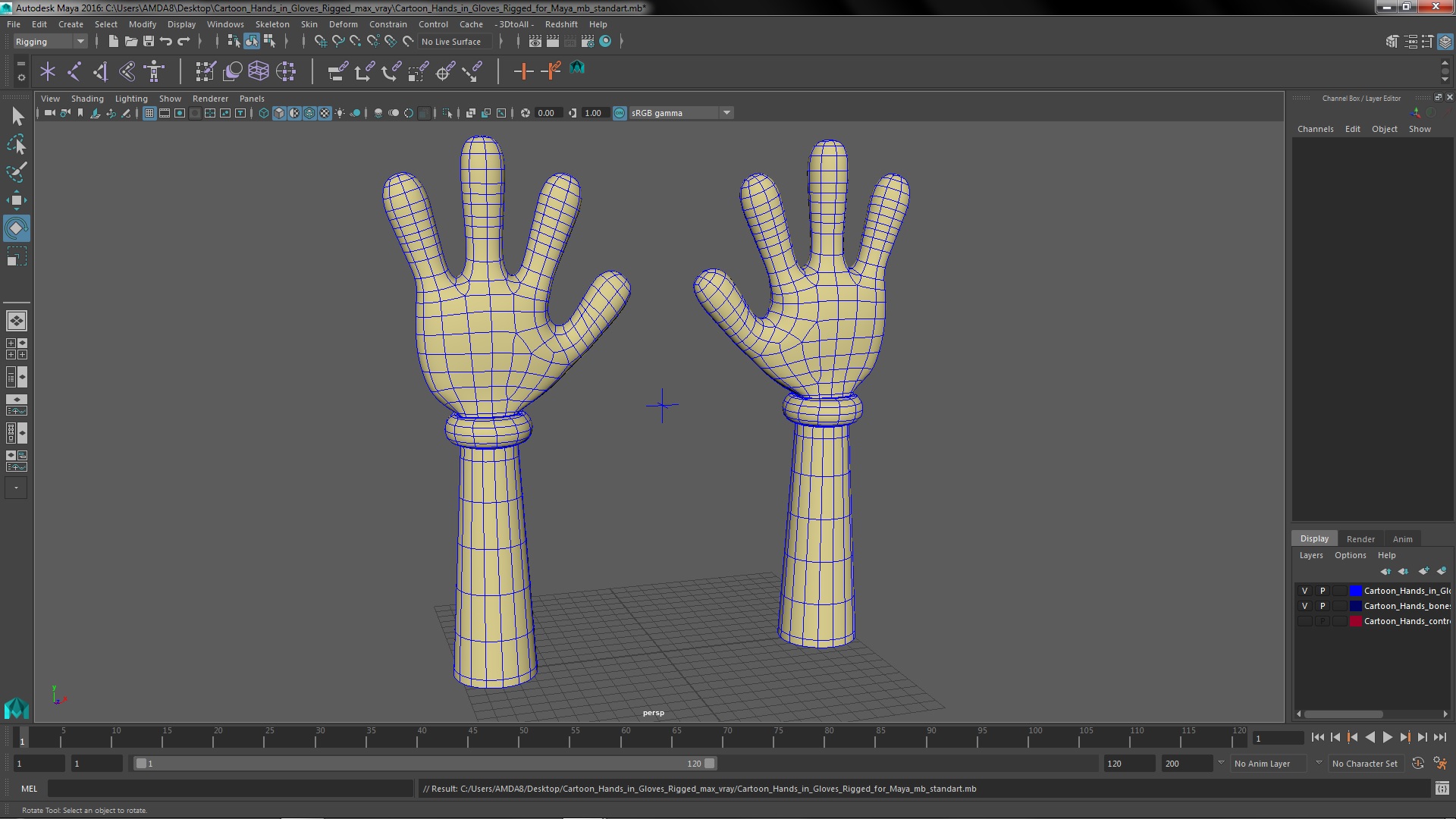This screenshot has height=819, width=1456.
Task: Select the Rotate tool in the toolbox
Action: pos(16,228)
